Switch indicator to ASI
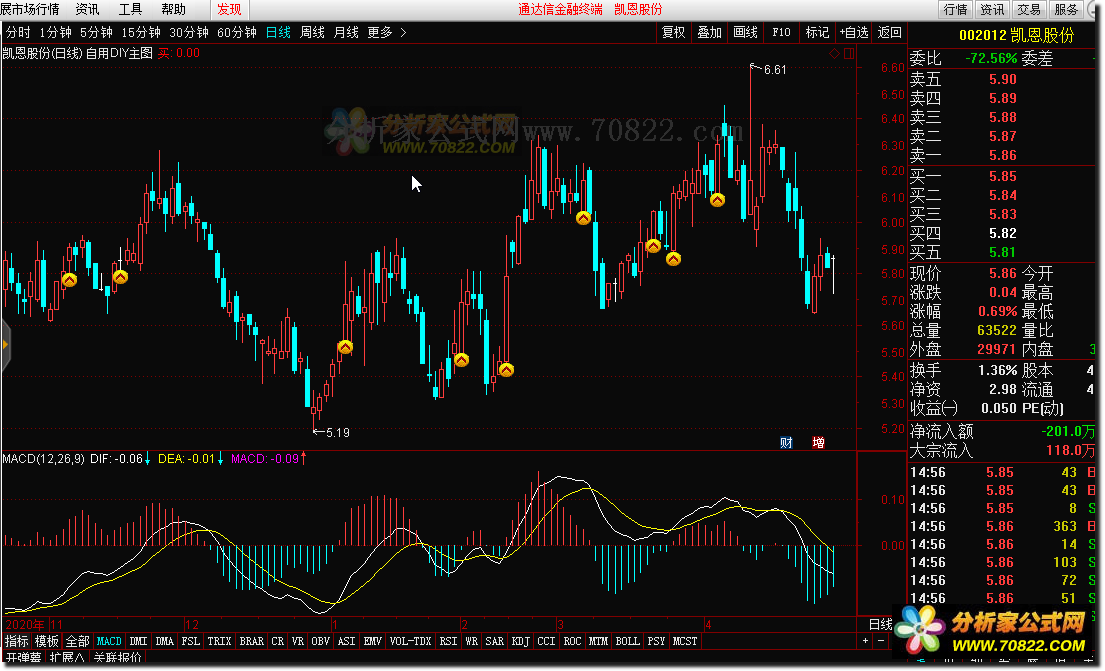The image size is (1105, 671). click(x=347, y=641)
